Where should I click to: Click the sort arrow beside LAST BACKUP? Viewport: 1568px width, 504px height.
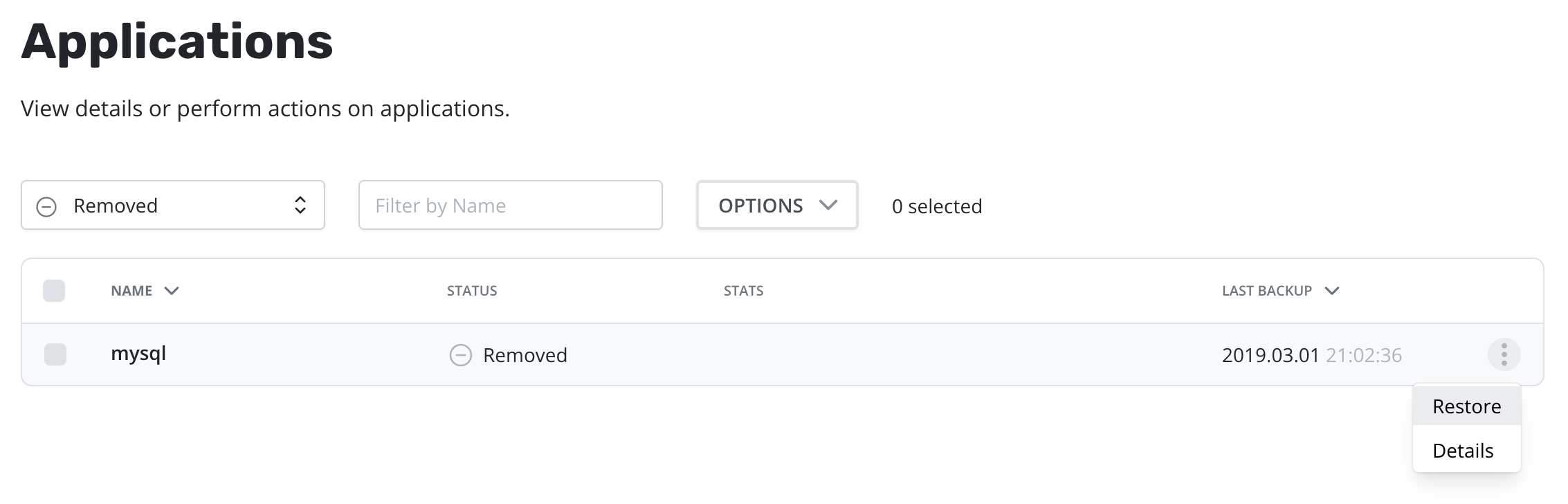[1332, 291]
